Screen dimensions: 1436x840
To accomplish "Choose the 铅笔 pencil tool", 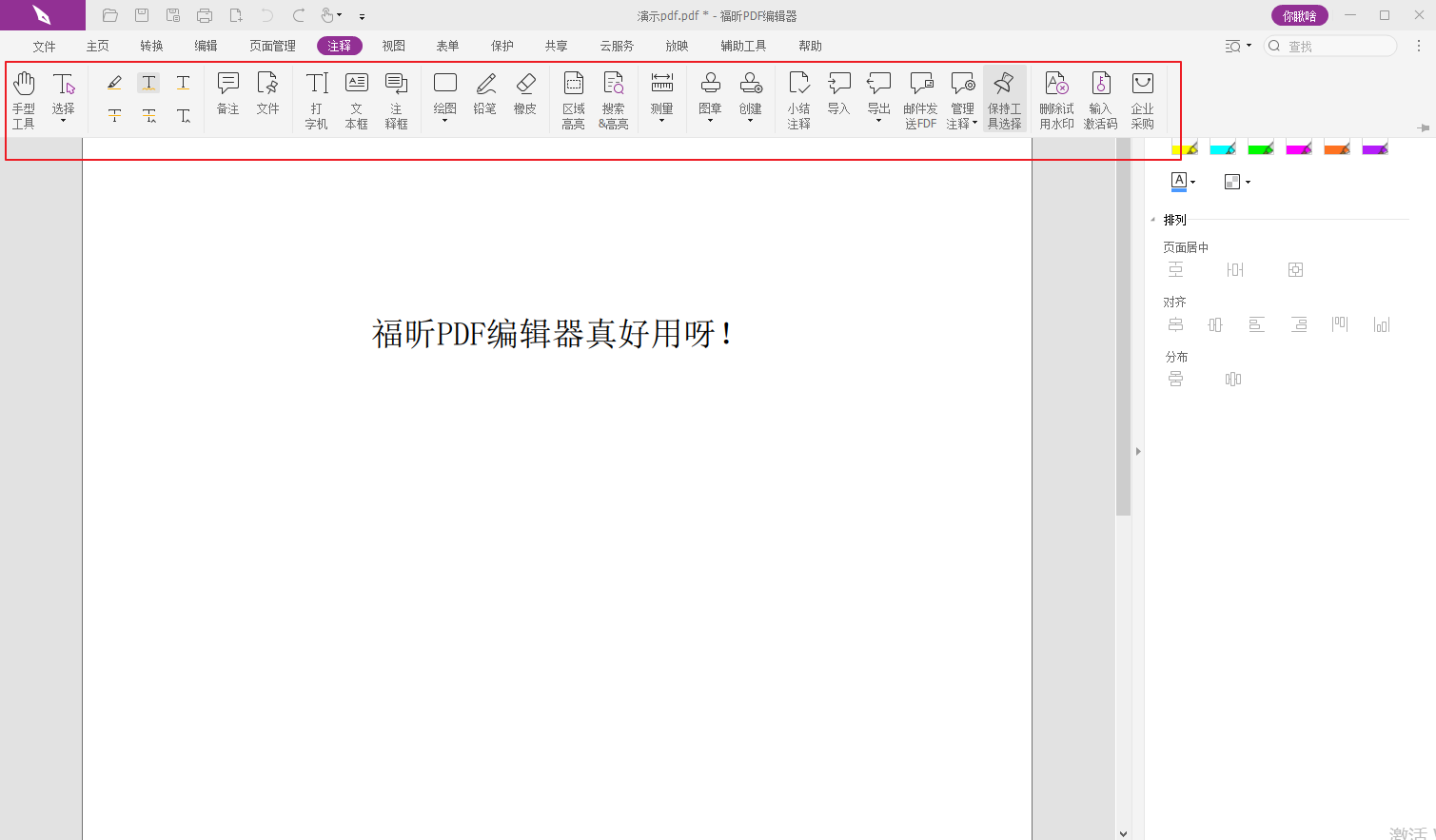I will 485,94.
